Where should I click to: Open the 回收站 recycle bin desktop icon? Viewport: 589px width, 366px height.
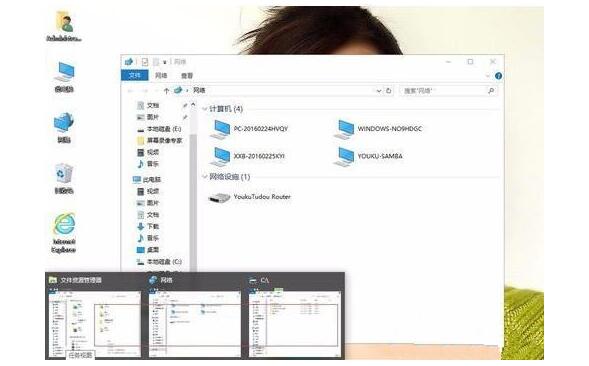click(x=64, y=178)
